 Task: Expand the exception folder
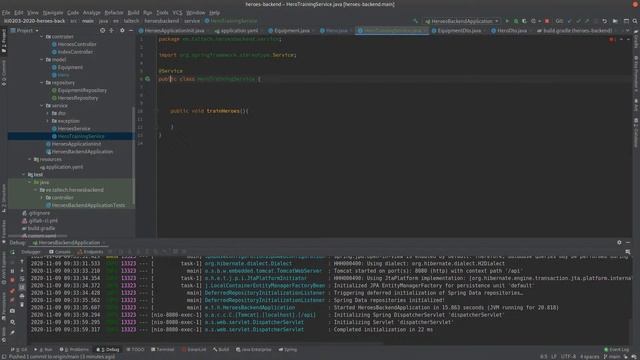[x=47, y=121]
